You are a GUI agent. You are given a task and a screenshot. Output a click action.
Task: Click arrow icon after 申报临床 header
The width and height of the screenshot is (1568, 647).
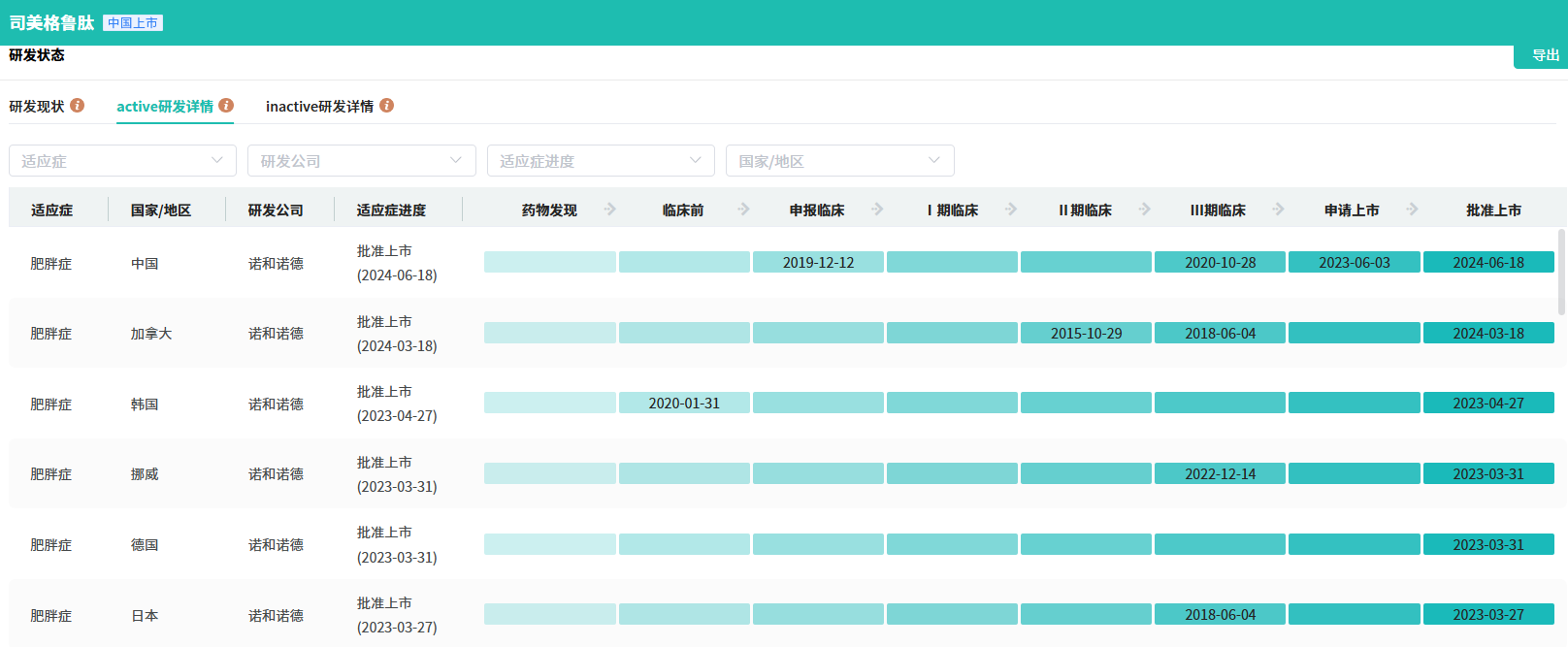(877, 210)
